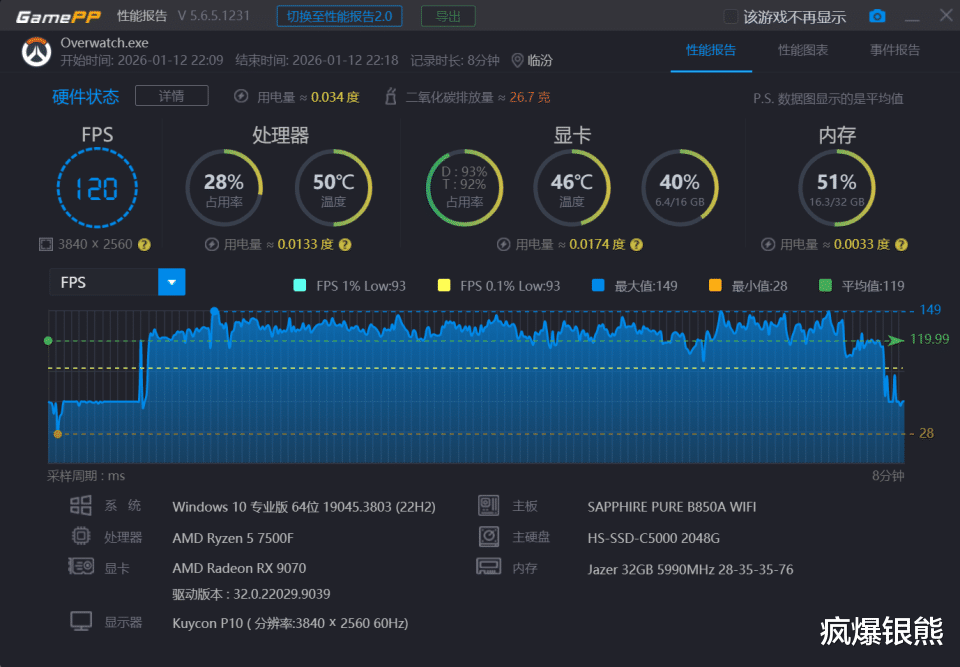960x667 pixels.
Task: Click the processor 50℃ temperature gauge
Action: (x=334, y=187)
